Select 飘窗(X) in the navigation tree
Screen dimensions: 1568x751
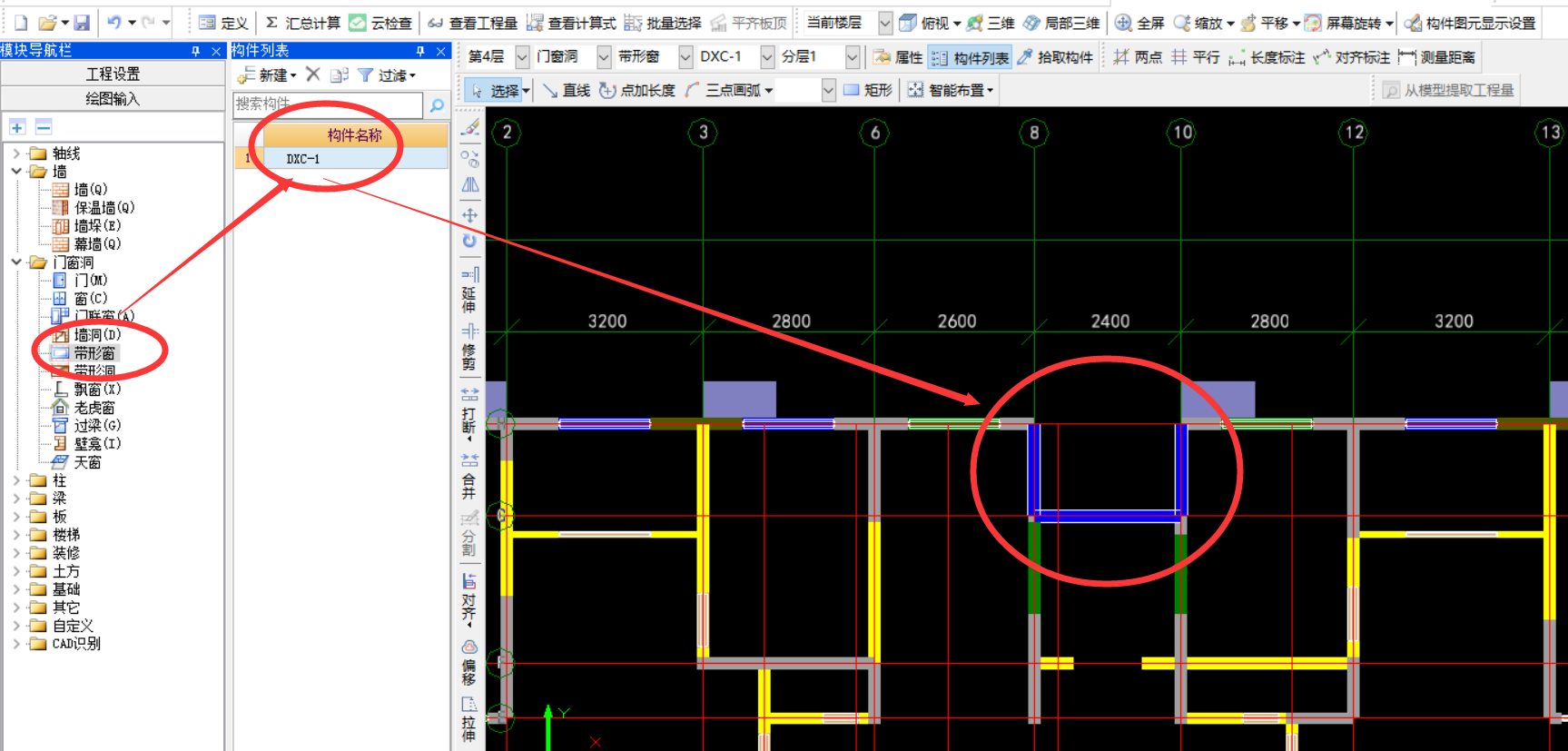point(97,389)
